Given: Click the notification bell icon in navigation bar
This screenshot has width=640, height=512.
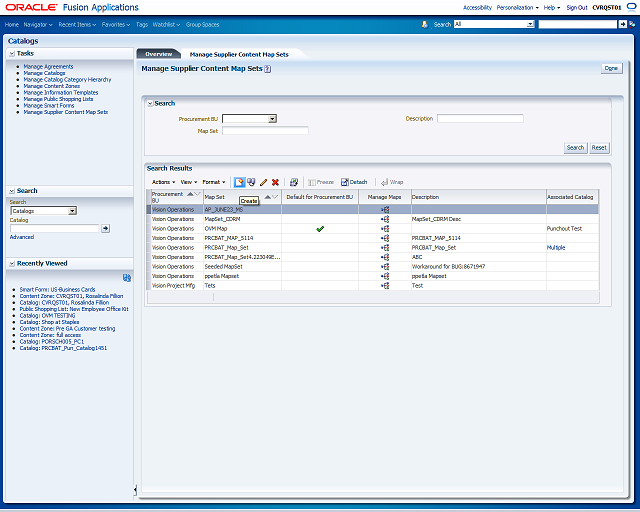Looking at the screenshot, I should (424, 24).
